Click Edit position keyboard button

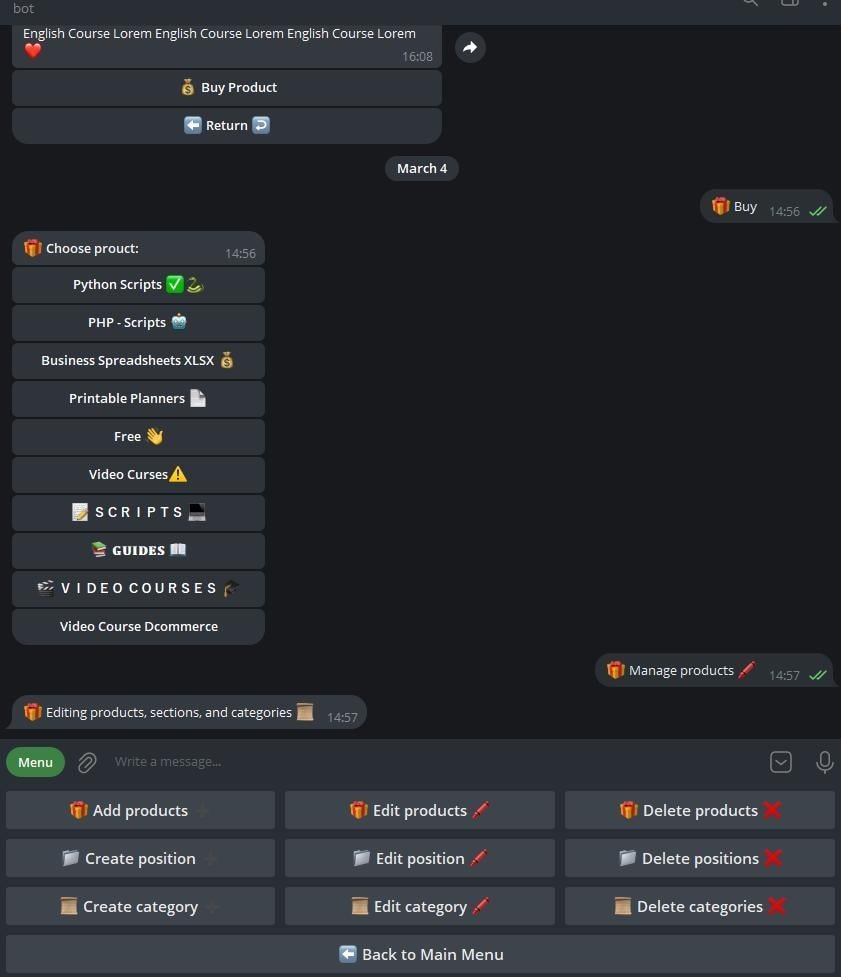pos(420,858)
